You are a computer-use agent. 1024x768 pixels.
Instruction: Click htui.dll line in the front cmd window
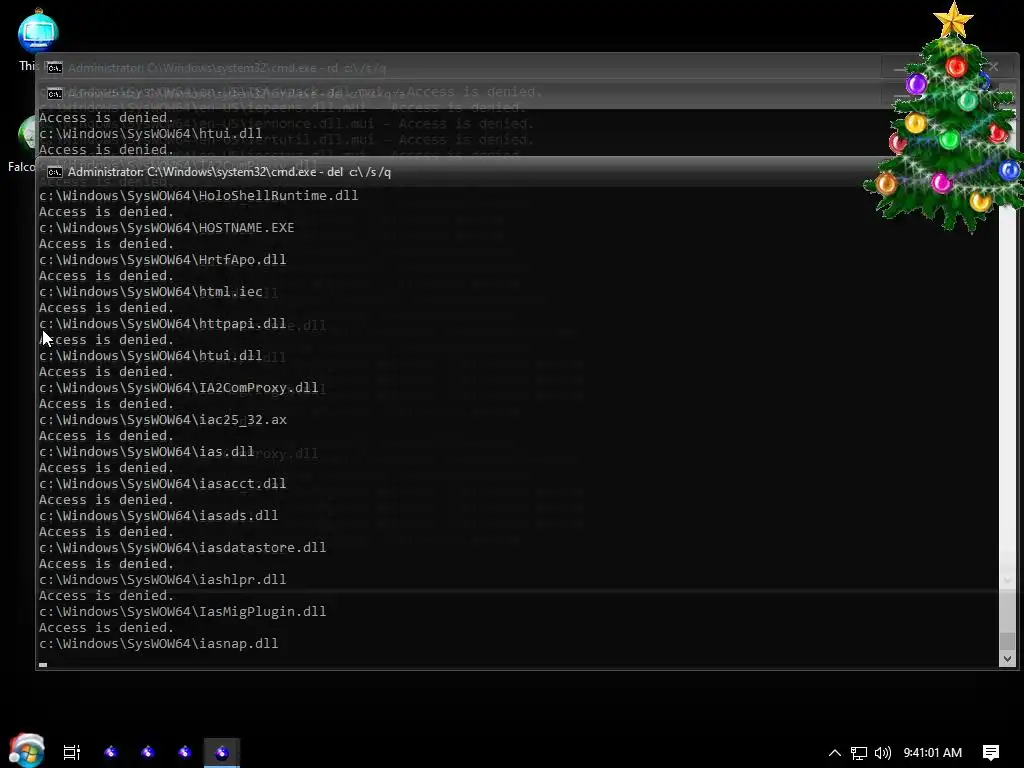coord(150,355)
